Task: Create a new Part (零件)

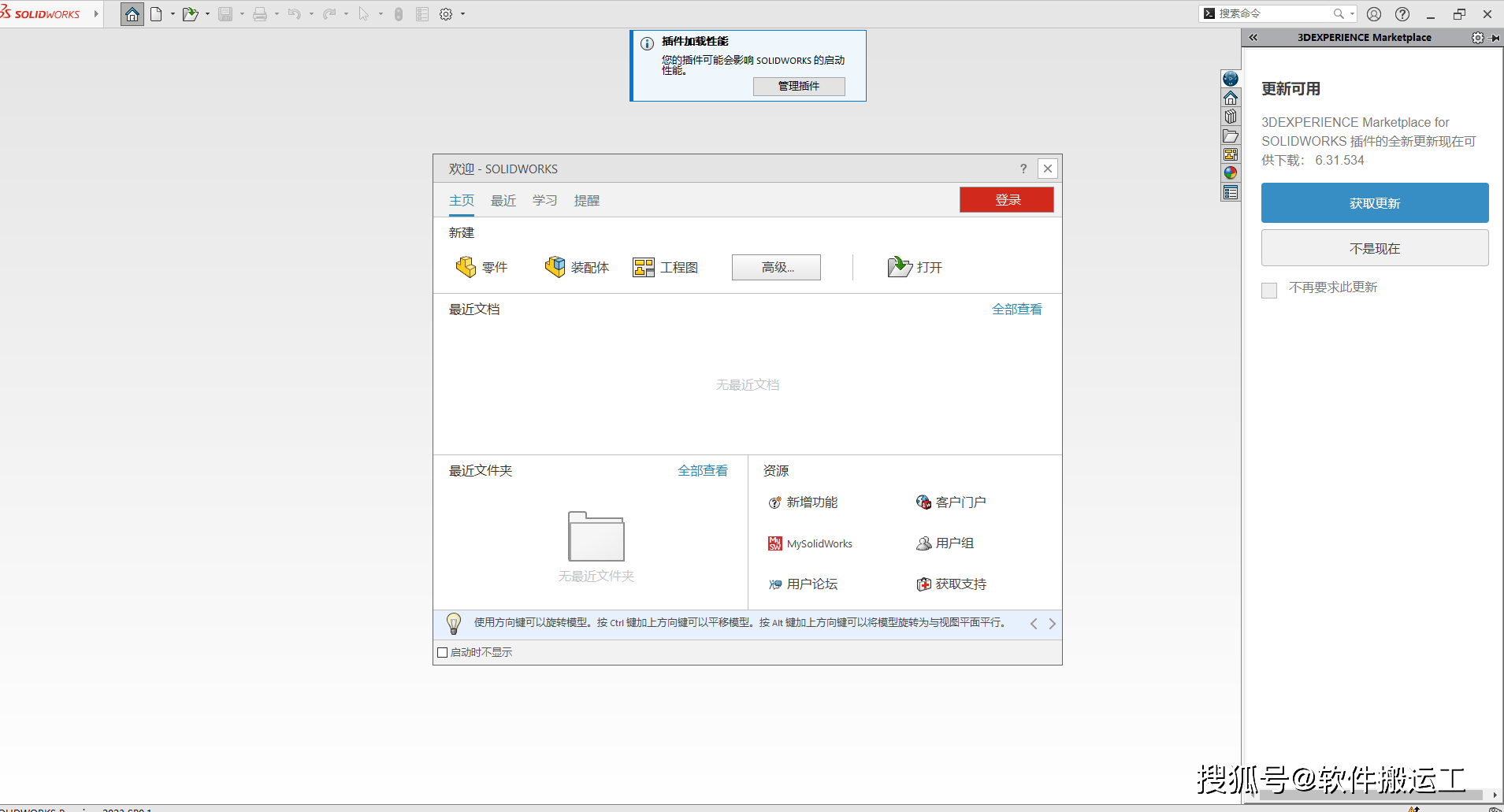Action: [x=481, y=268]
